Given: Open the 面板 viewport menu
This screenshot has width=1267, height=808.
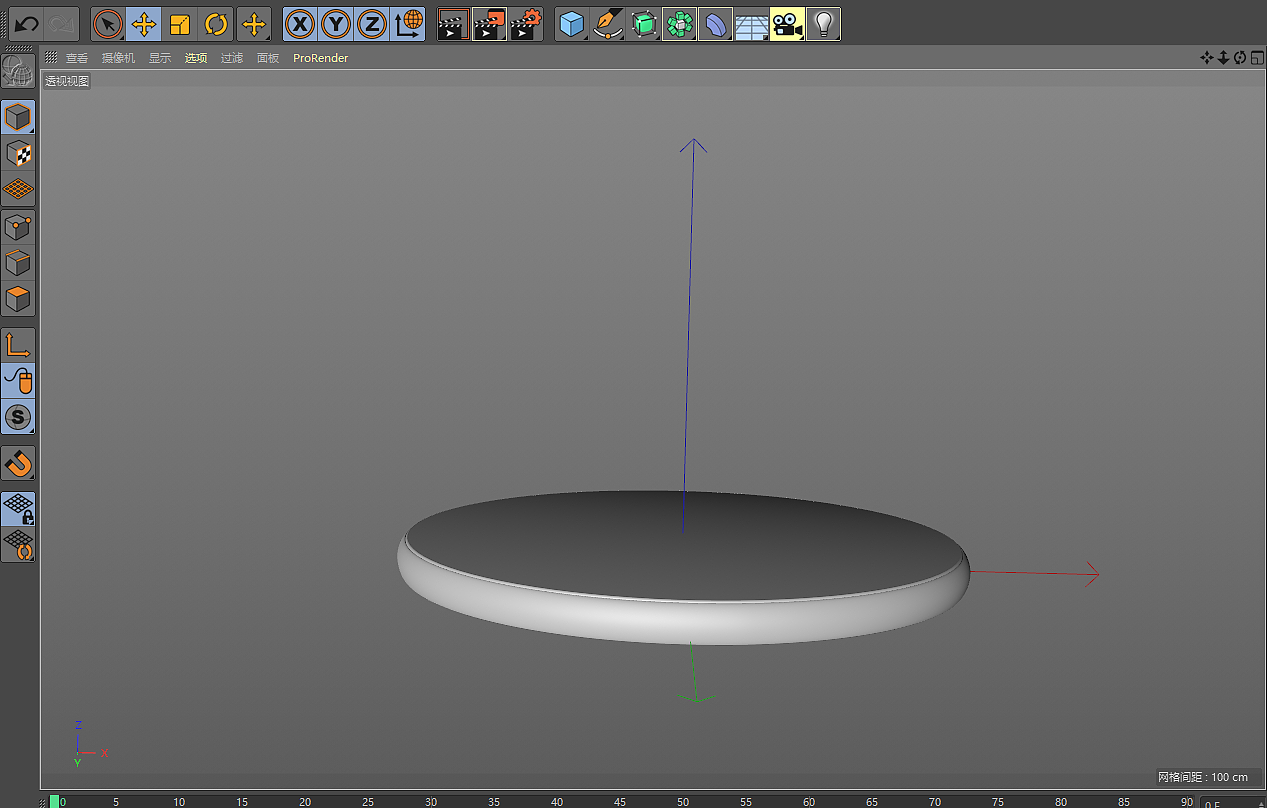Looking at the screenshot, I should coord(268,58).
